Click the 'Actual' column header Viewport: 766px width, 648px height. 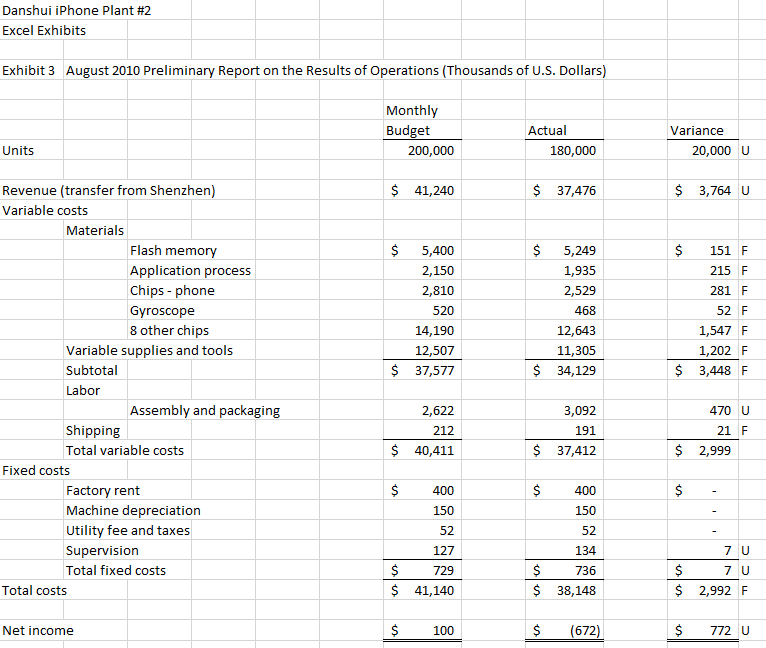[547, 130]
